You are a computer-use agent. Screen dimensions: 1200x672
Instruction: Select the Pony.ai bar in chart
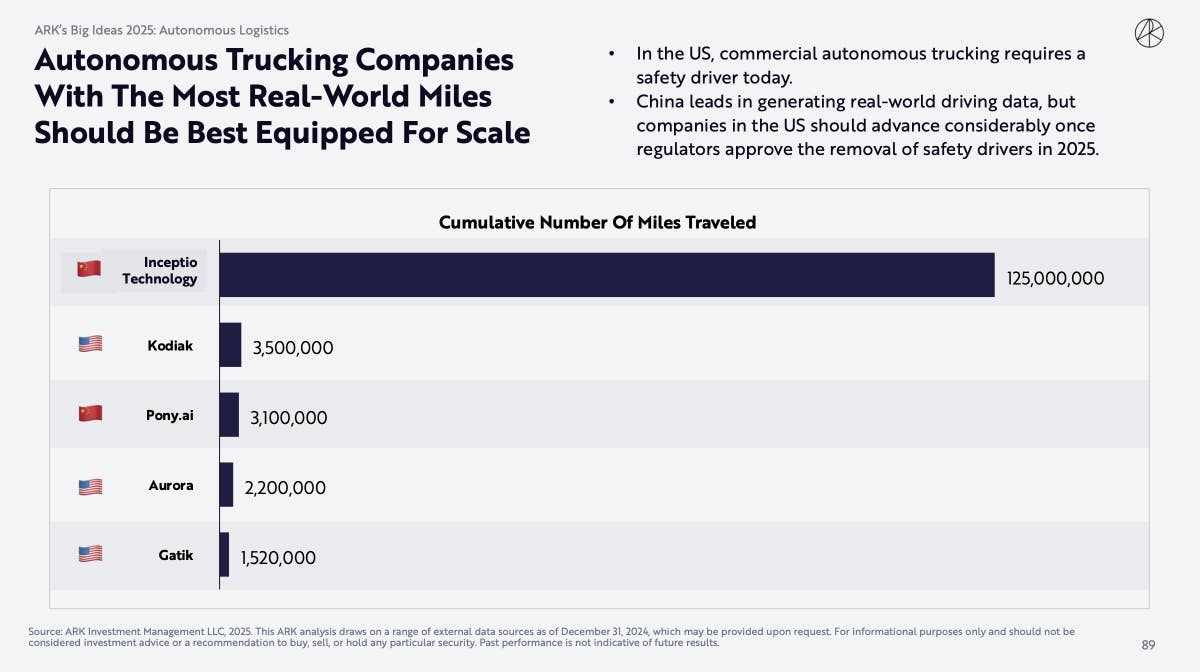pyautogui.click(x=229, y=415)
